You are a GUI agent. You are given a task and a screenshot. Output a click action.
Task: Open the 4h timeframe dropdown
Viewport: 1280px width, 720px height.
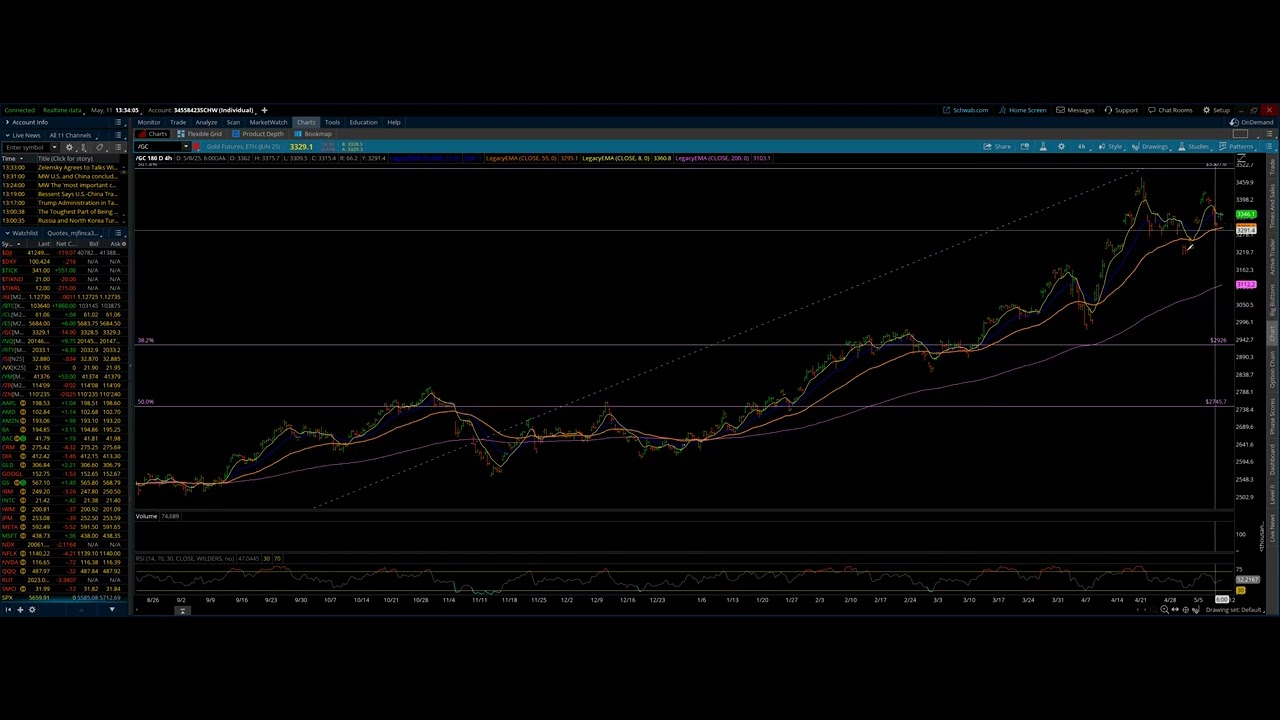coord(1083,147)
